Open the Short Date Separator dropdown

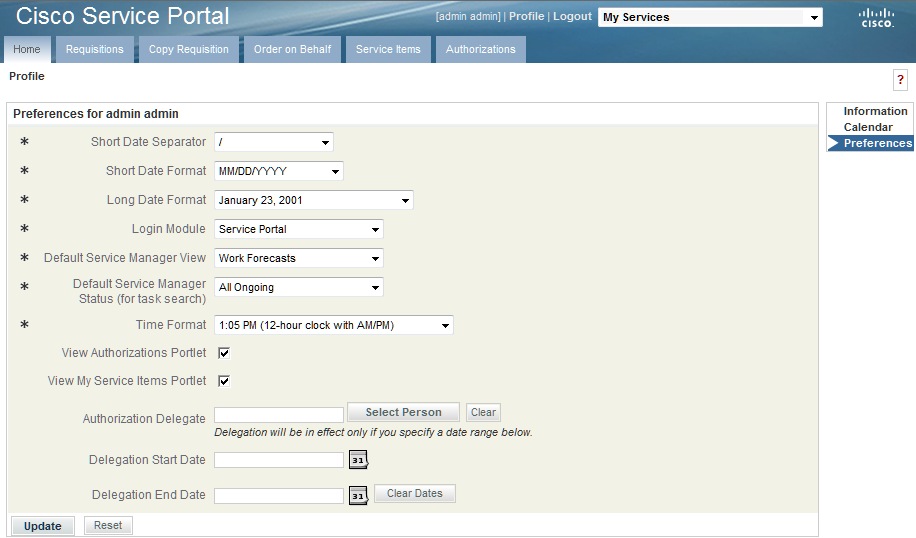tap(274, 142)
